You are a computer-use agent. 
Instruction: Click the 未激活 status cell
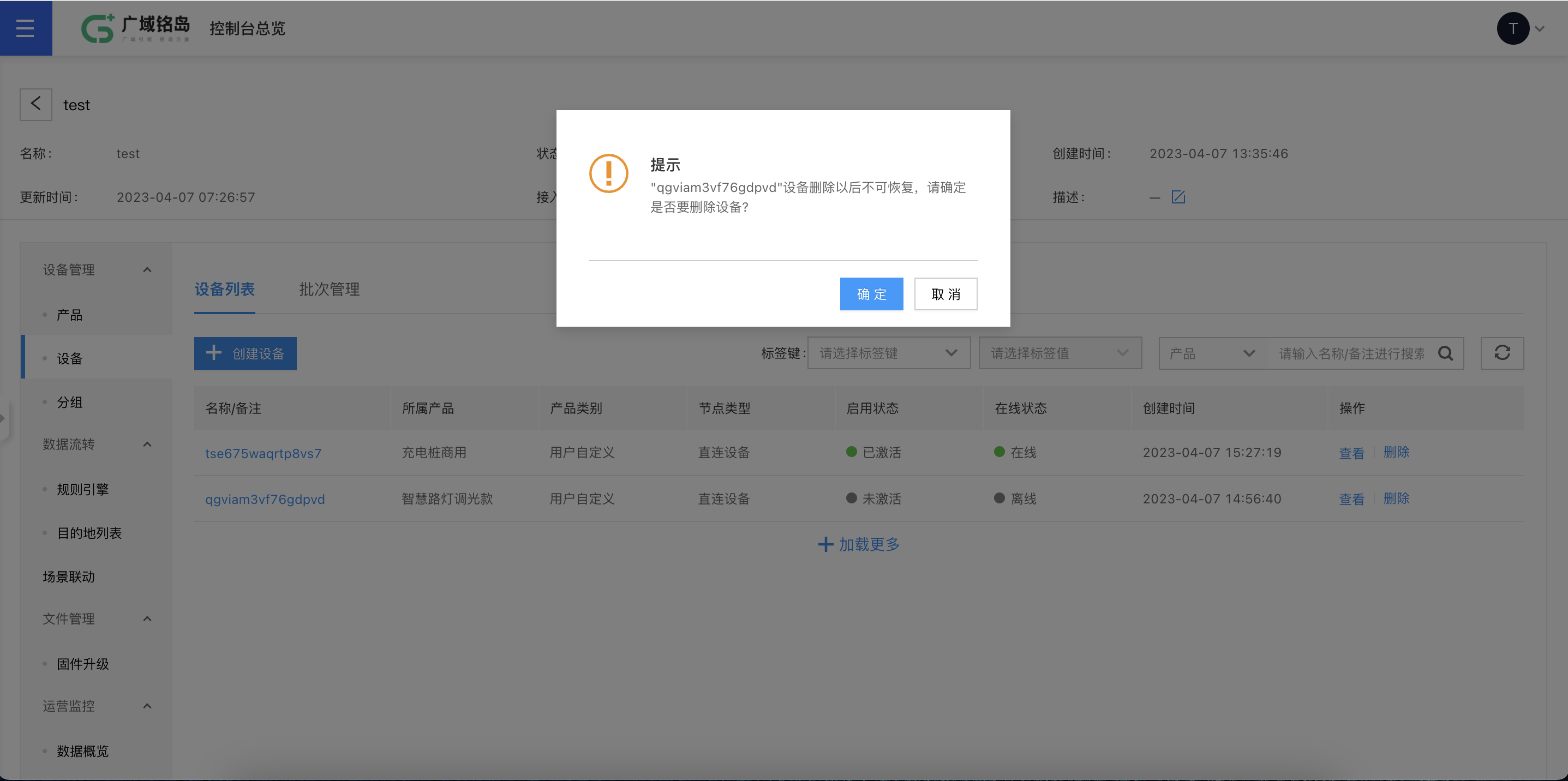874,499
